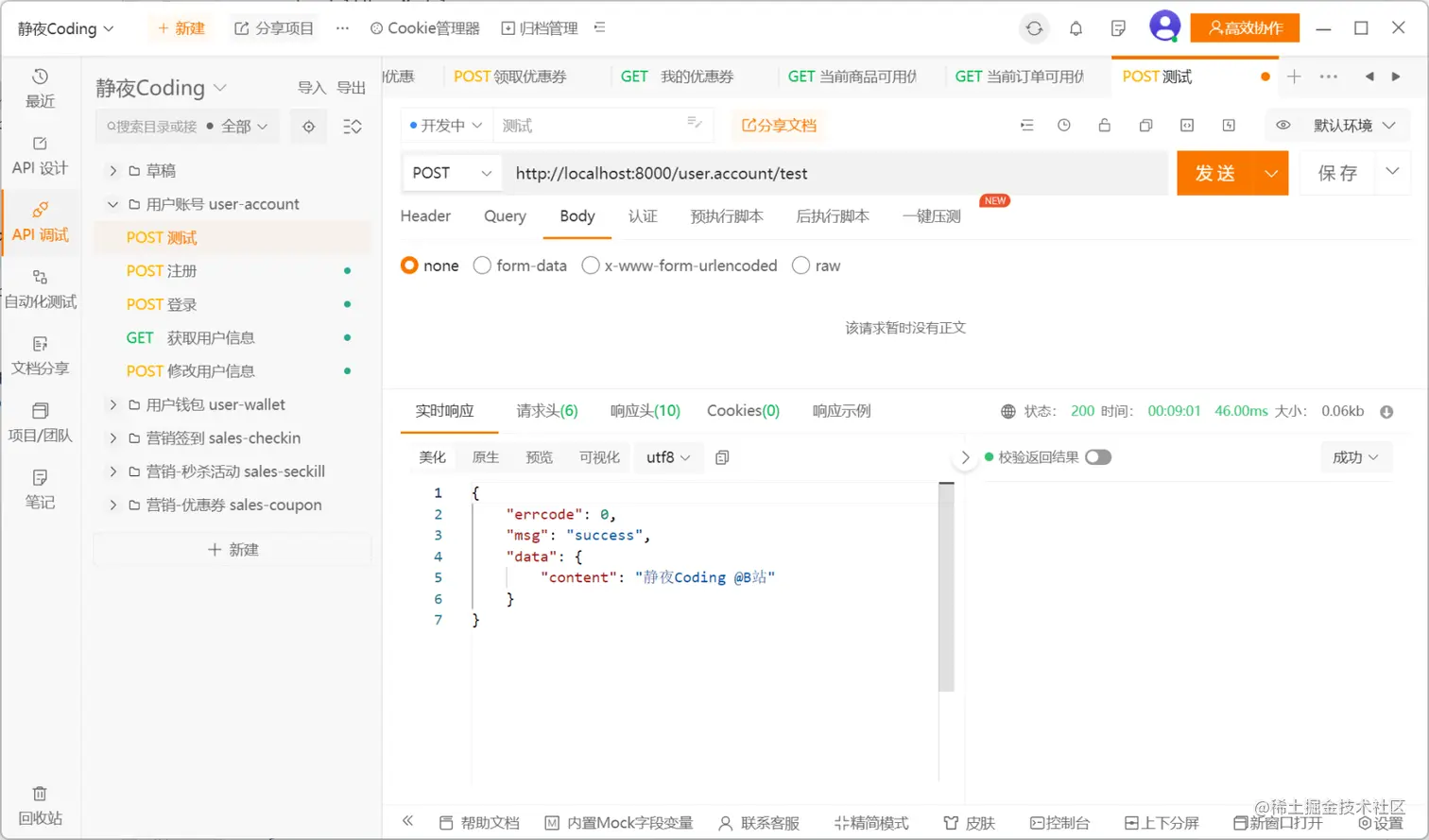Open the 项目/团队 sidebar section
Viewport: 1429px width, 840px height.
(40, 423)
